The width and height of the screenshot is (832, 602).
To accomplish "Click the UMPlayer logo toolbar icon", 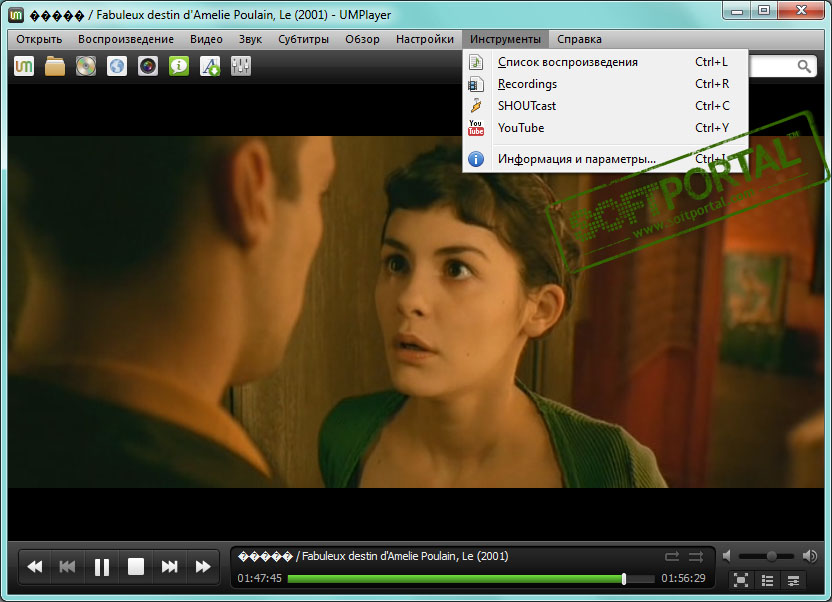I will point(23,66).
